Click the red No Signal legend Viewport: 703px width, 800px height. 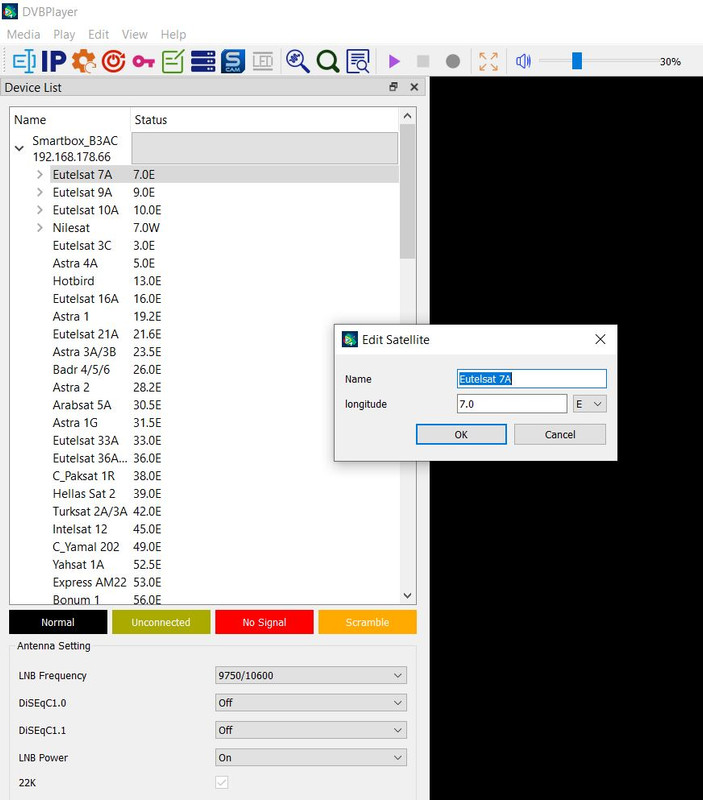[x=264, y=622]
